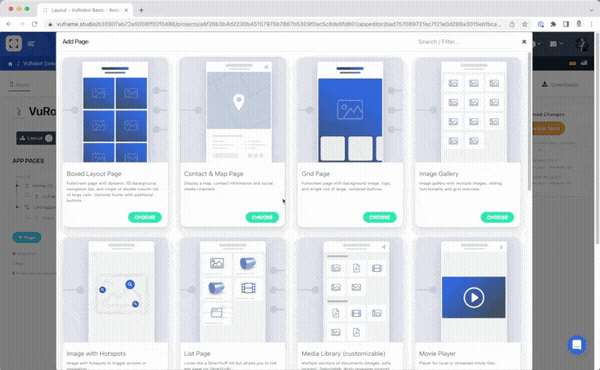Click the Image Gallery title
The height and width of the screenshot is (370, 600).
[439, 174]
